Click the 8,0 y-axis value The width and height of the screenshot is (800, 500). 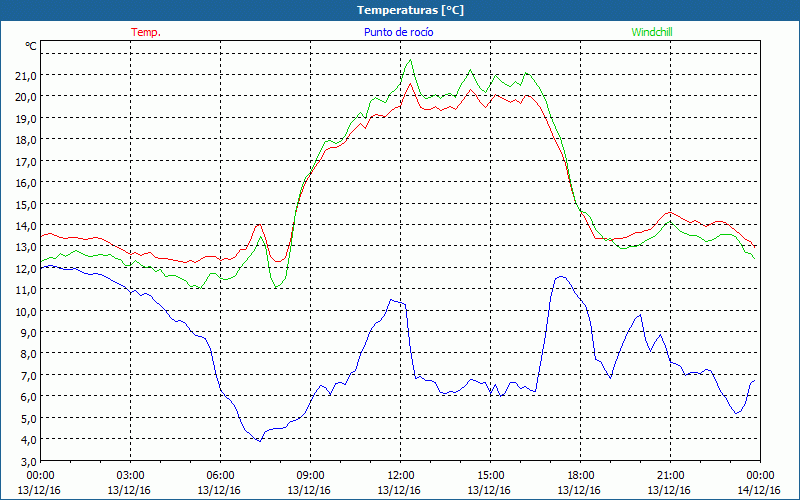28,354
